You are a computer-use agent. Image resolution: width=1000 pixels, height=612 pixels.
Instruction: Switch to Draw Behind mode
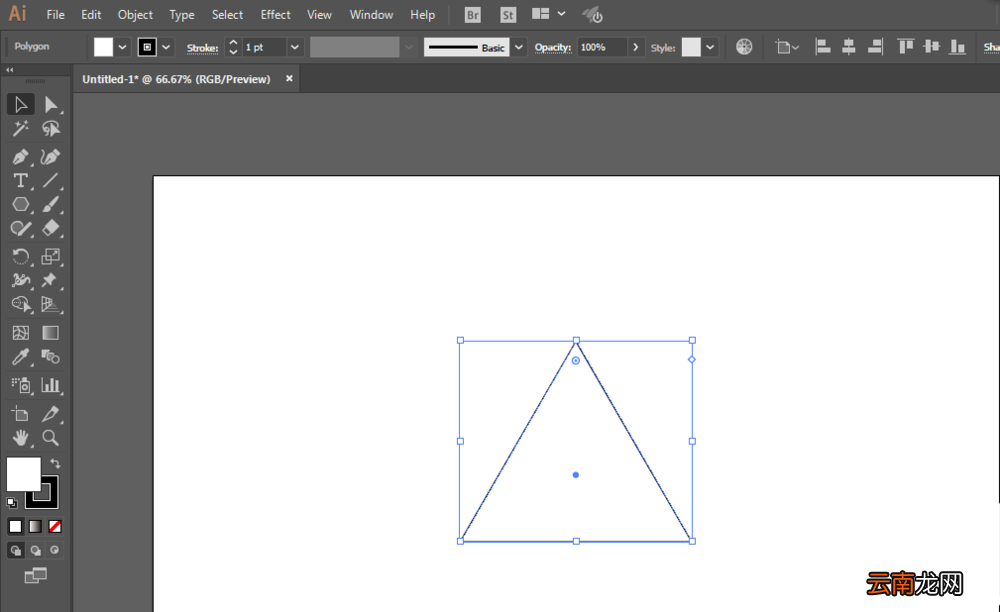(x=36, y=550)
